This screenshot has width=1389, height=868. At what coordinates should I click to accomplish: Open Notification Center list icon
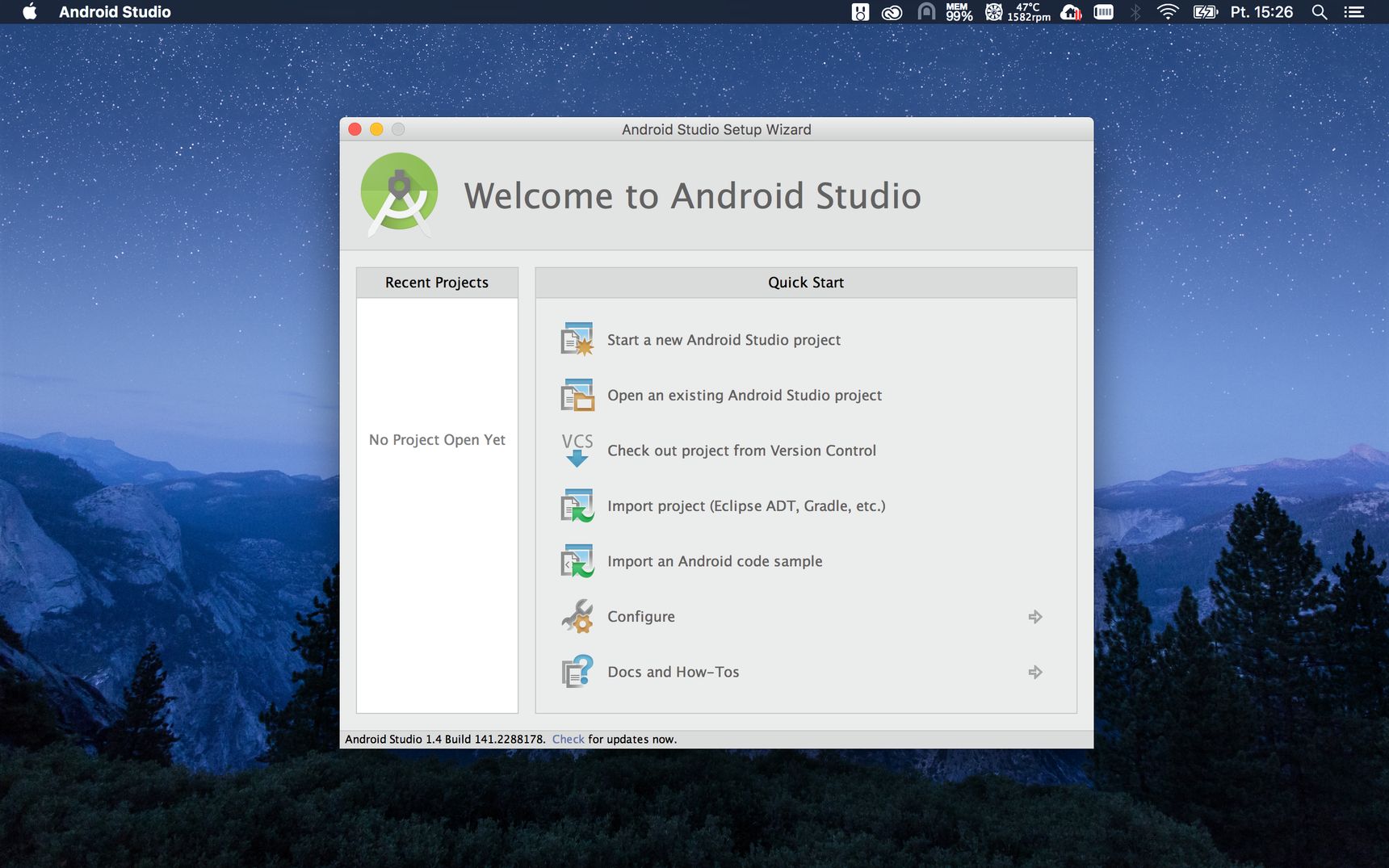click(x=1354, y=11)
